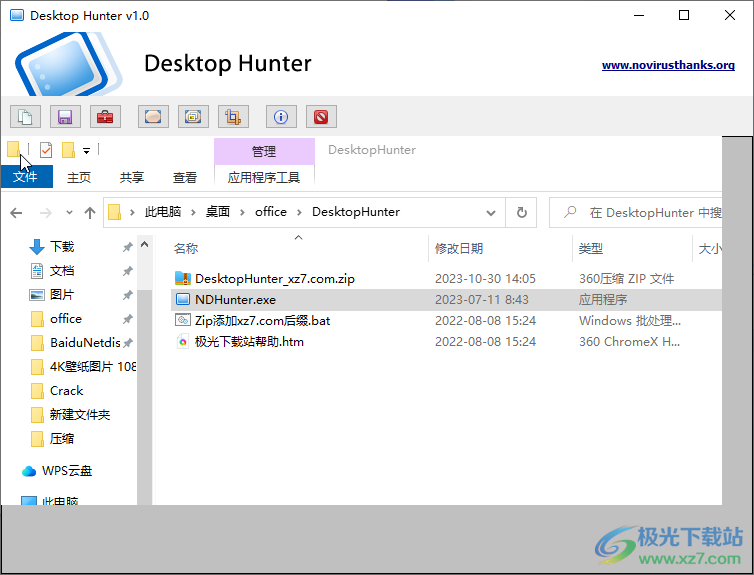Select the 新建文件夹 folder in sidebar
This screenshot has width=754, height=575.
(80, 414)
